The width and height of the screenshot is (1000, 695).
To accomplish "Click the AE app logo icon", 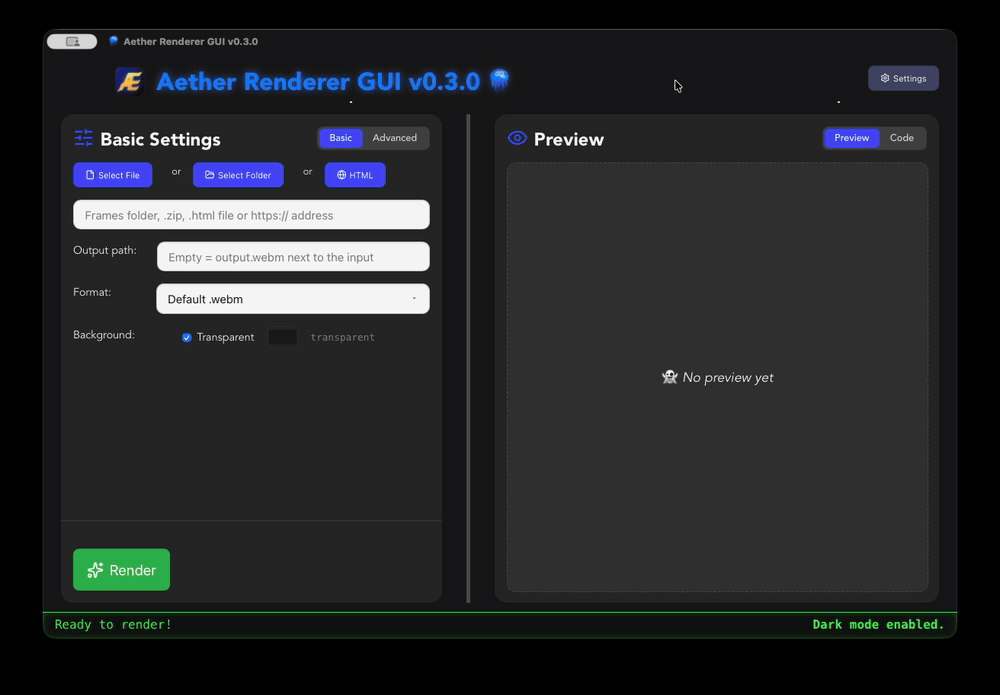I will click(x=129, y=82).
